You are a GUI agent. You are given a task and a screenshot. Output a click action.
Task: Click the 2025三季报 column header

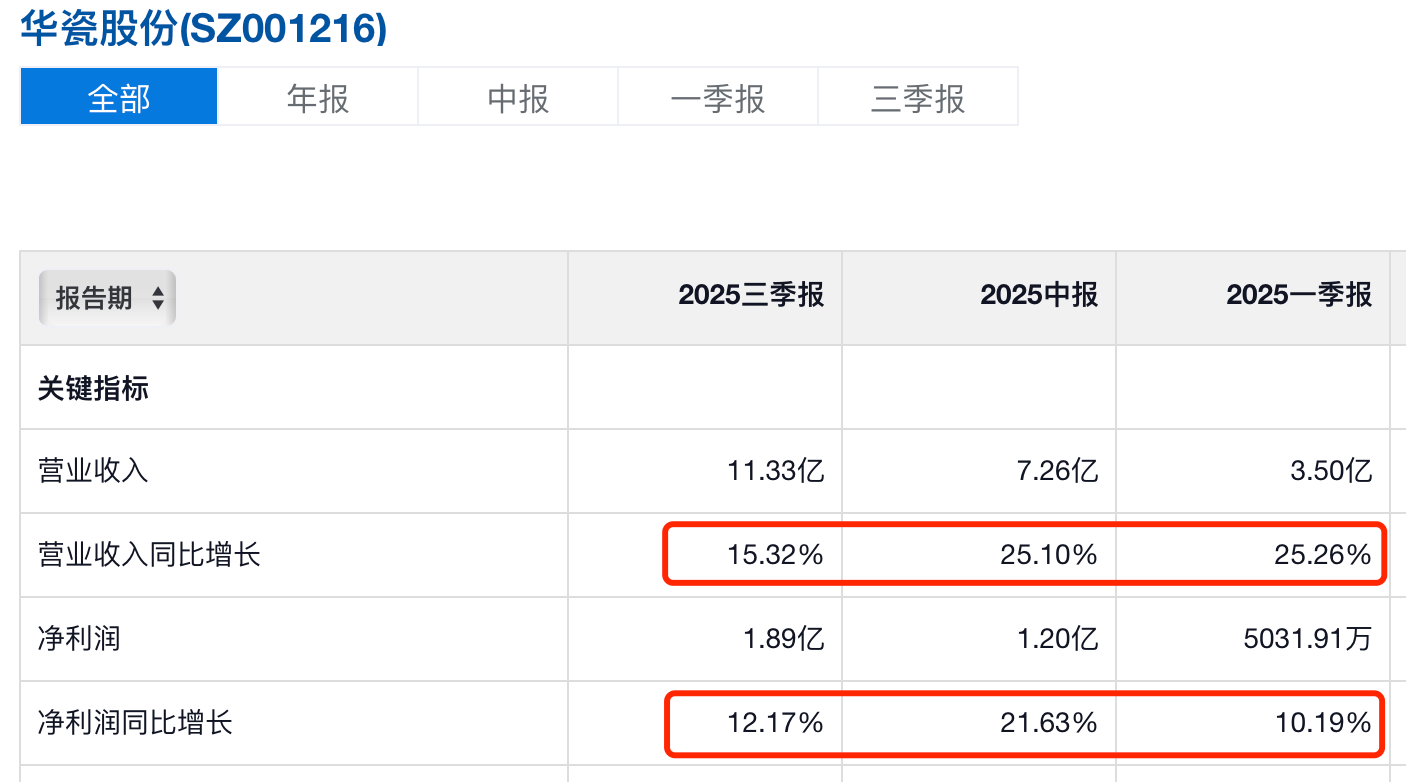750,295
